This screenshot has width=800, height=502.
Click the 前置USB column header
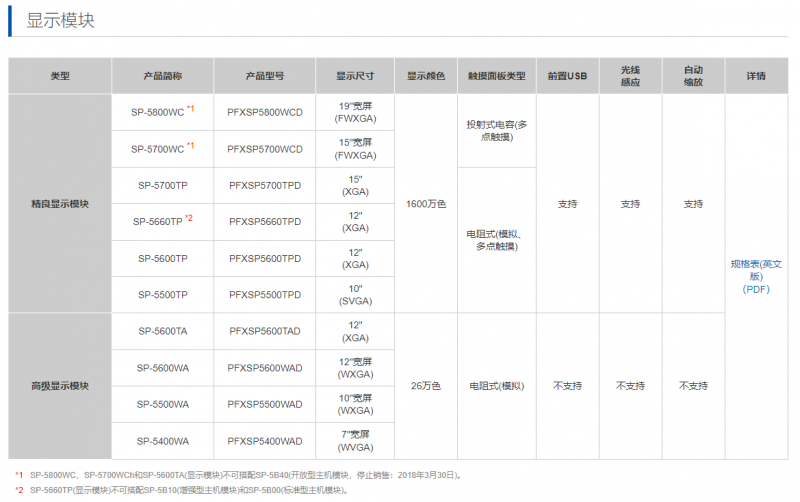coord(567,76)
